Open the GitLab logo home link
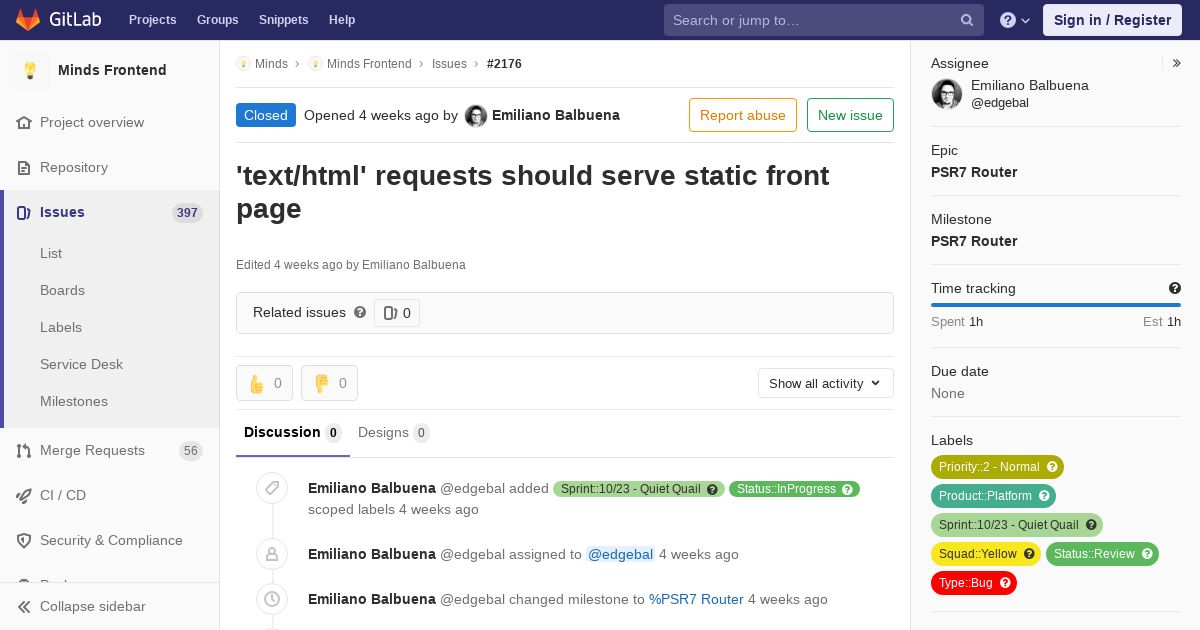 click(x=56, y=19)
